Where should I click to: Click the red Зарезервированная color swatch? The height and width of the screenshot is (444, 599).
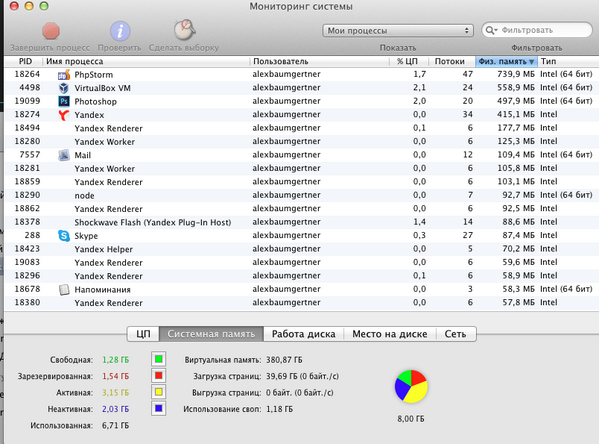click(159, 376)
